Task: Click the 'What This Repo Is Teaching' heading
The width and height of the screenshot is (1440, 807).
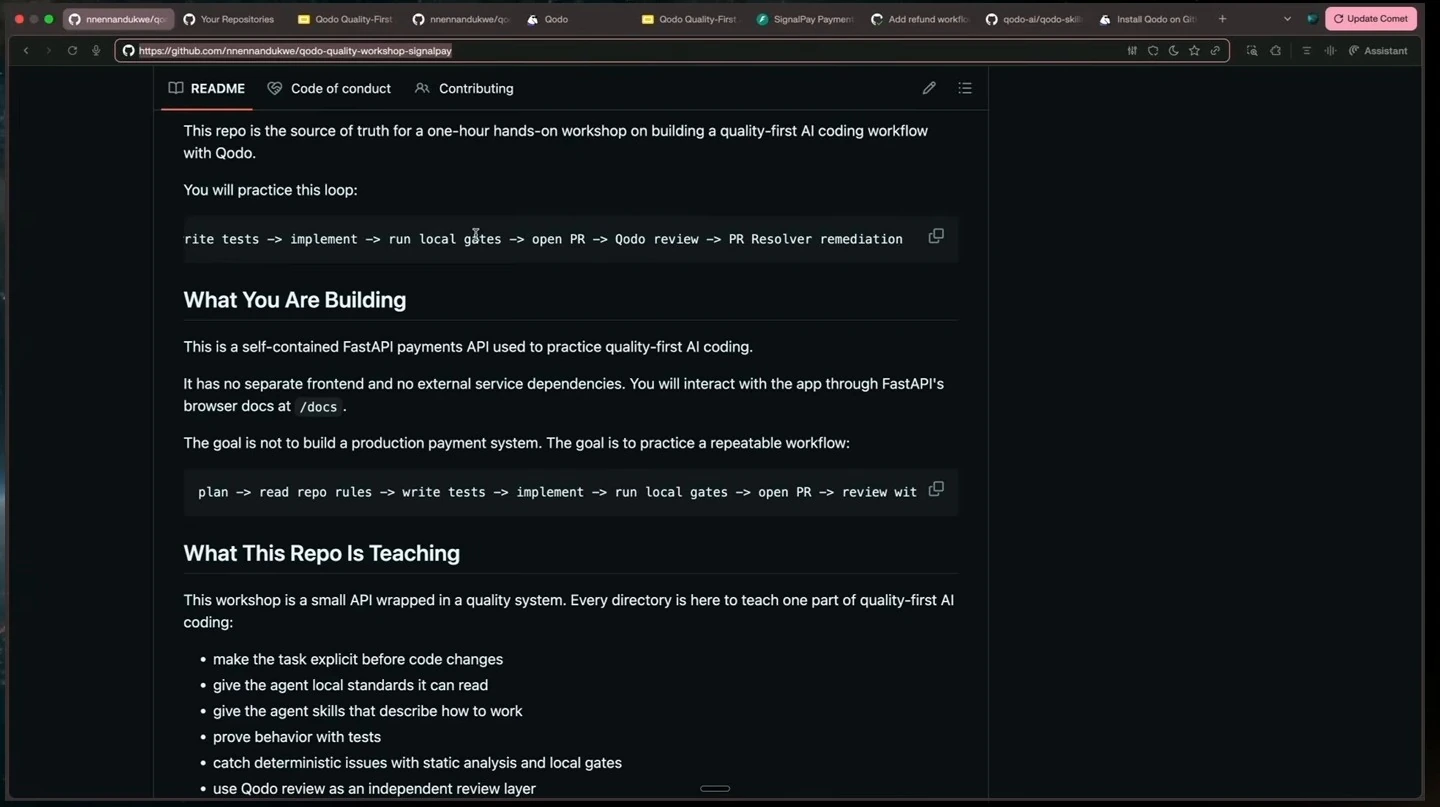Action: 322,553
